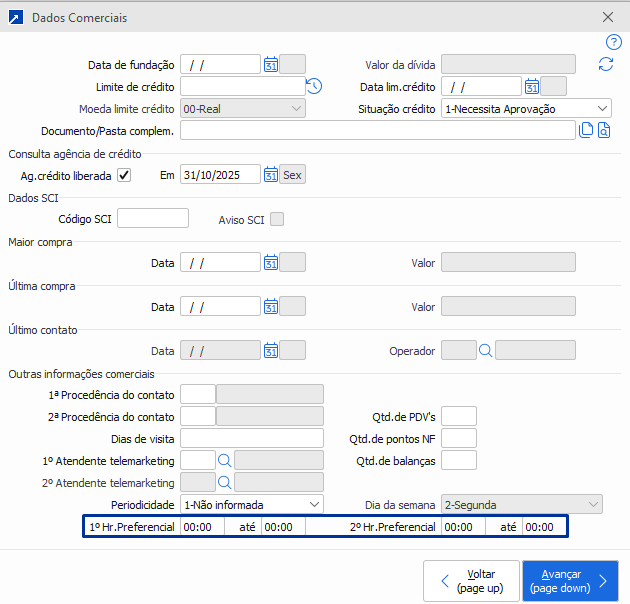630x604 pixels.
Task: Click the blue help question mark icon
Action: [614, 42]
